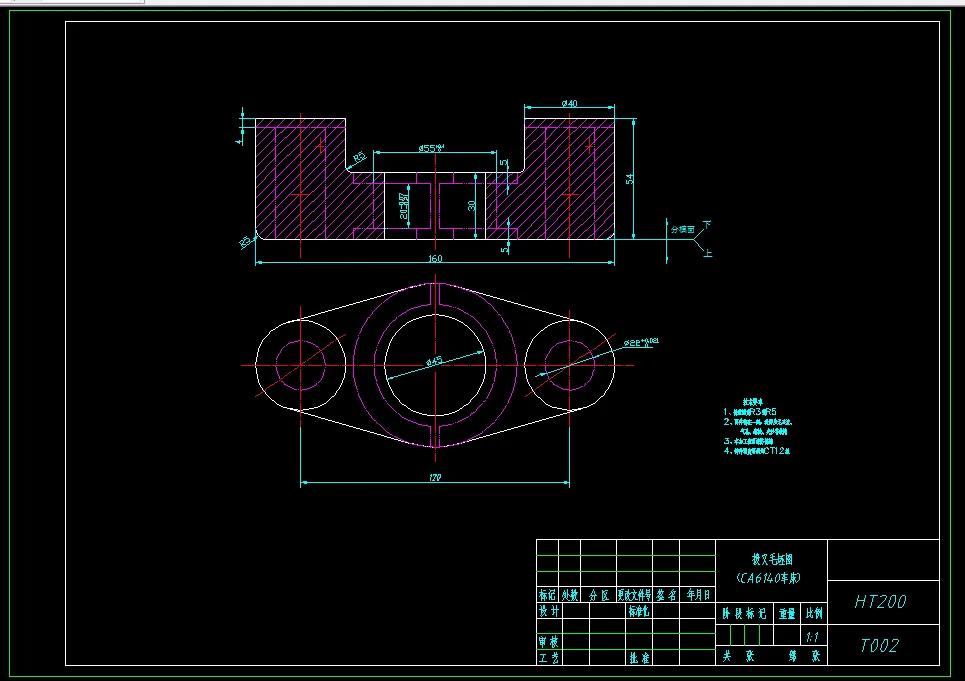Click the 30 vertical dimension text
Screen dimensions: 965x681
click(x=471, y=205)
